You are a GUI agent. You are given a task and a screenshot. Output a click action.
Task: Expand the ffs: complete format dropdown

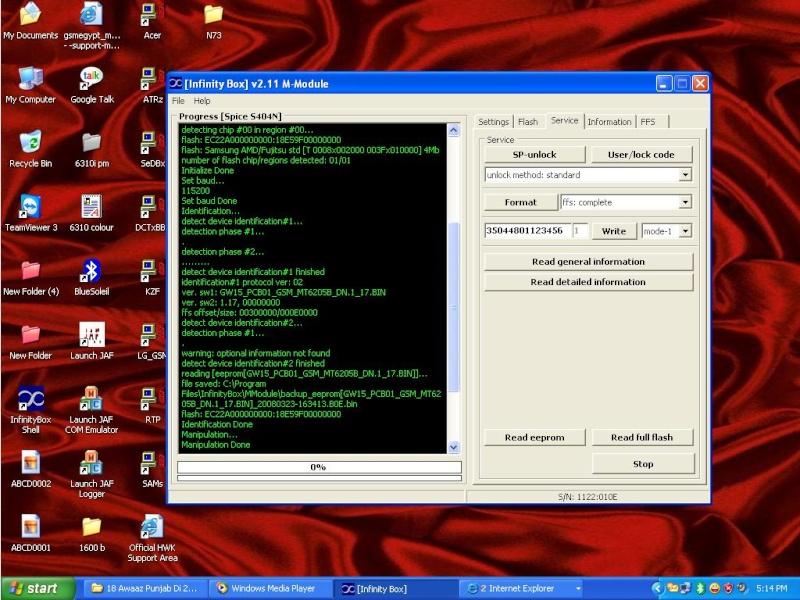tap(685, 203)
